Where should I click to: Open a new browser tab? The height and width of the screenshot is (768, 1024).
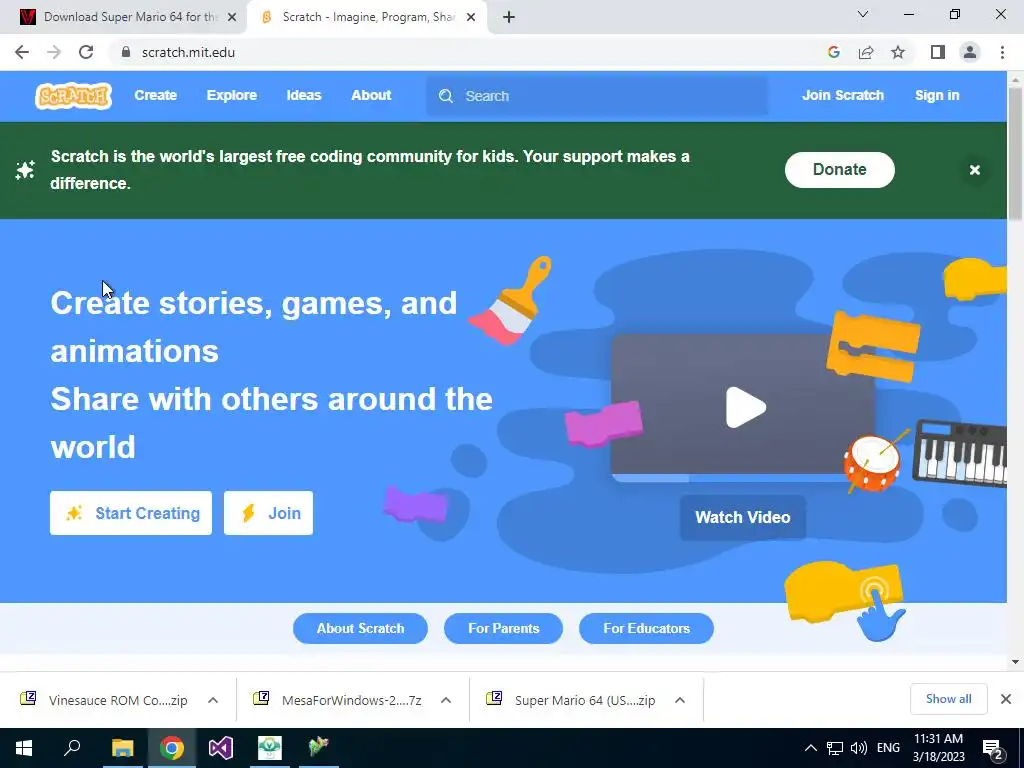[x=509, y=18]
